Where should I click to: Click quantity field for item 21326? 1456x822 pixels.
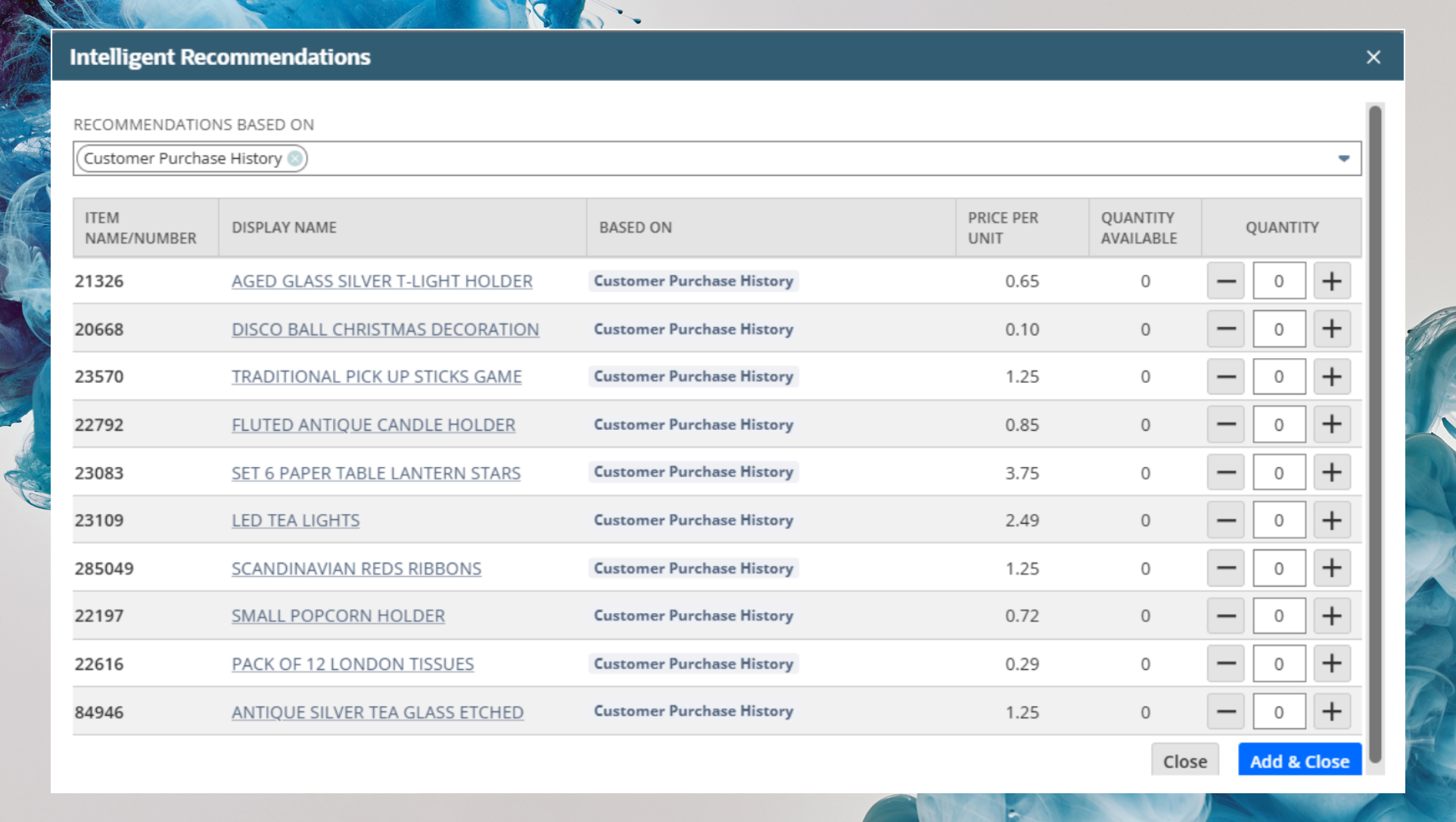coord(1279,281)
